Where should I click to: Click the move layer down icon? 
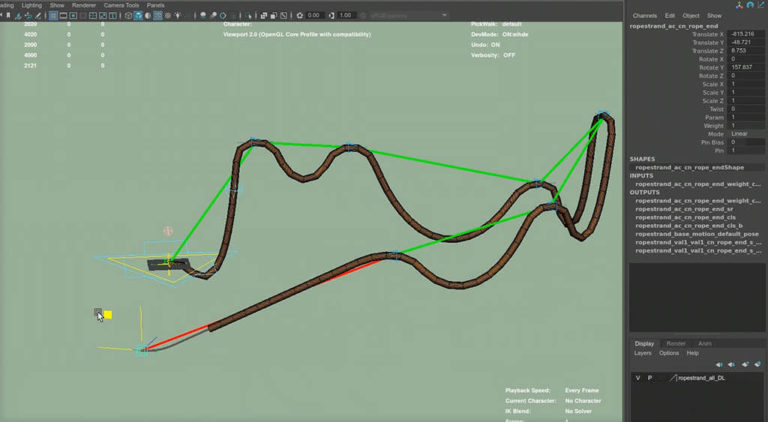click(732, 365)
